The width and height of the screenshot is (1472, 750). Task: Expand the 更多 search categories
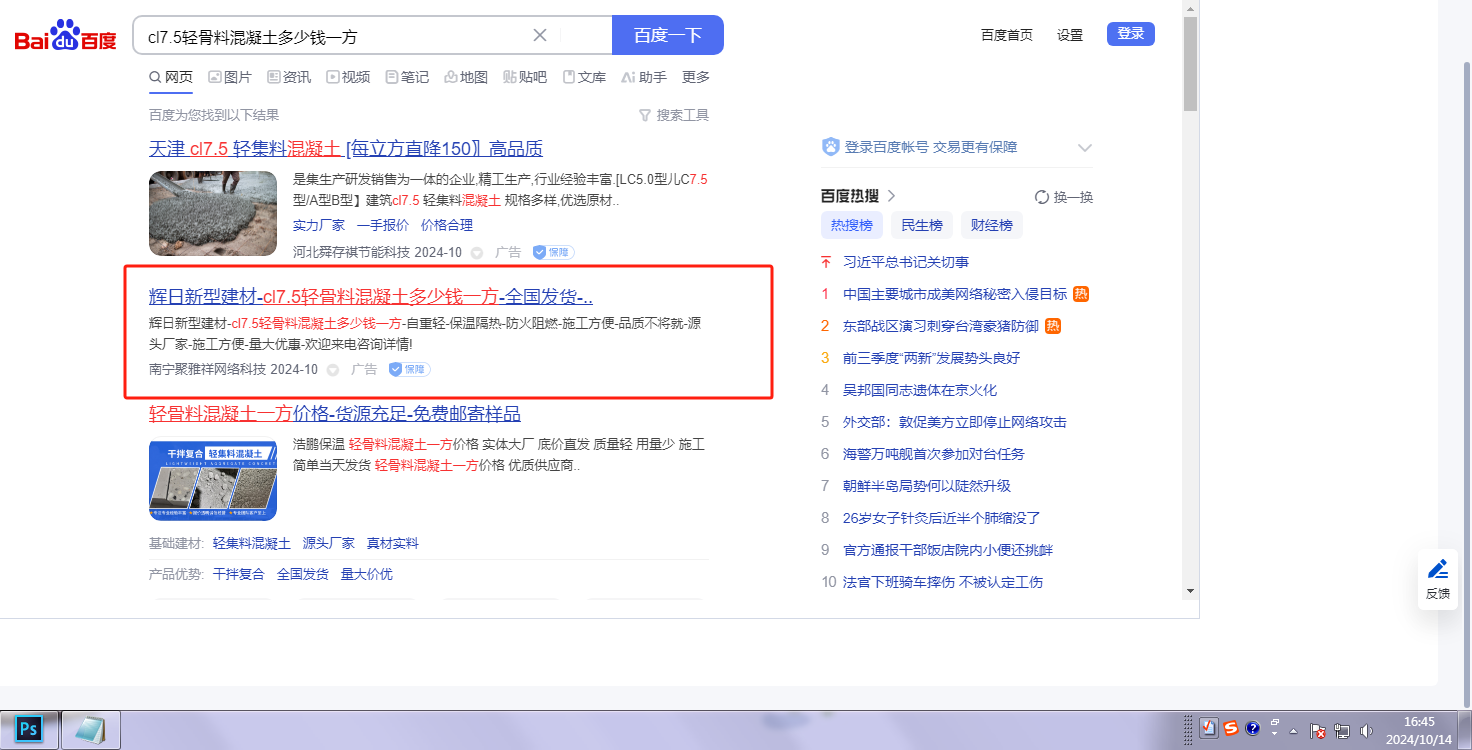tap(696, 77)
